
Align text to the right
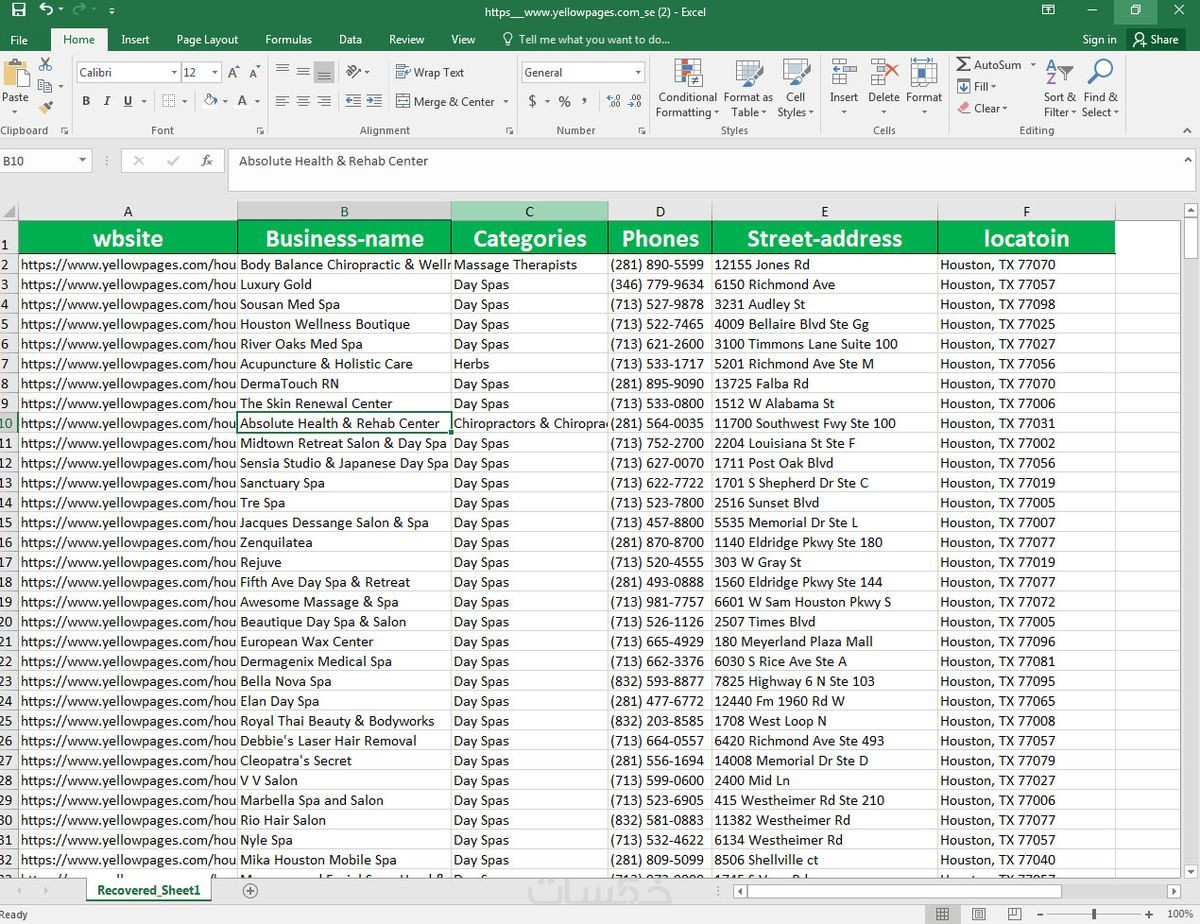pos(324,101)
